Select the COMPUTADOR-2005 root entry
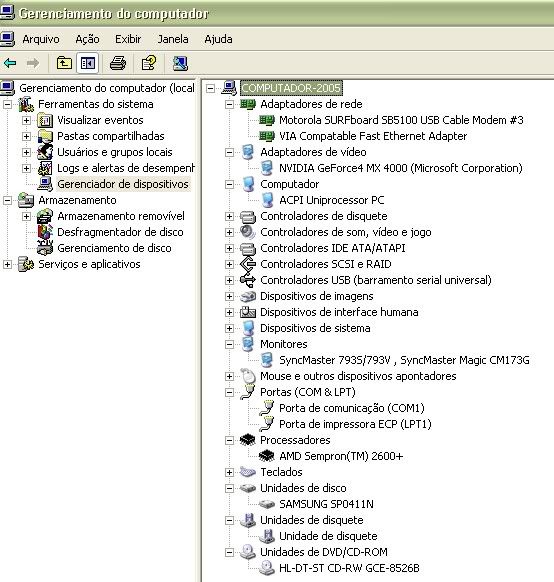 click(x=291, y=88)
